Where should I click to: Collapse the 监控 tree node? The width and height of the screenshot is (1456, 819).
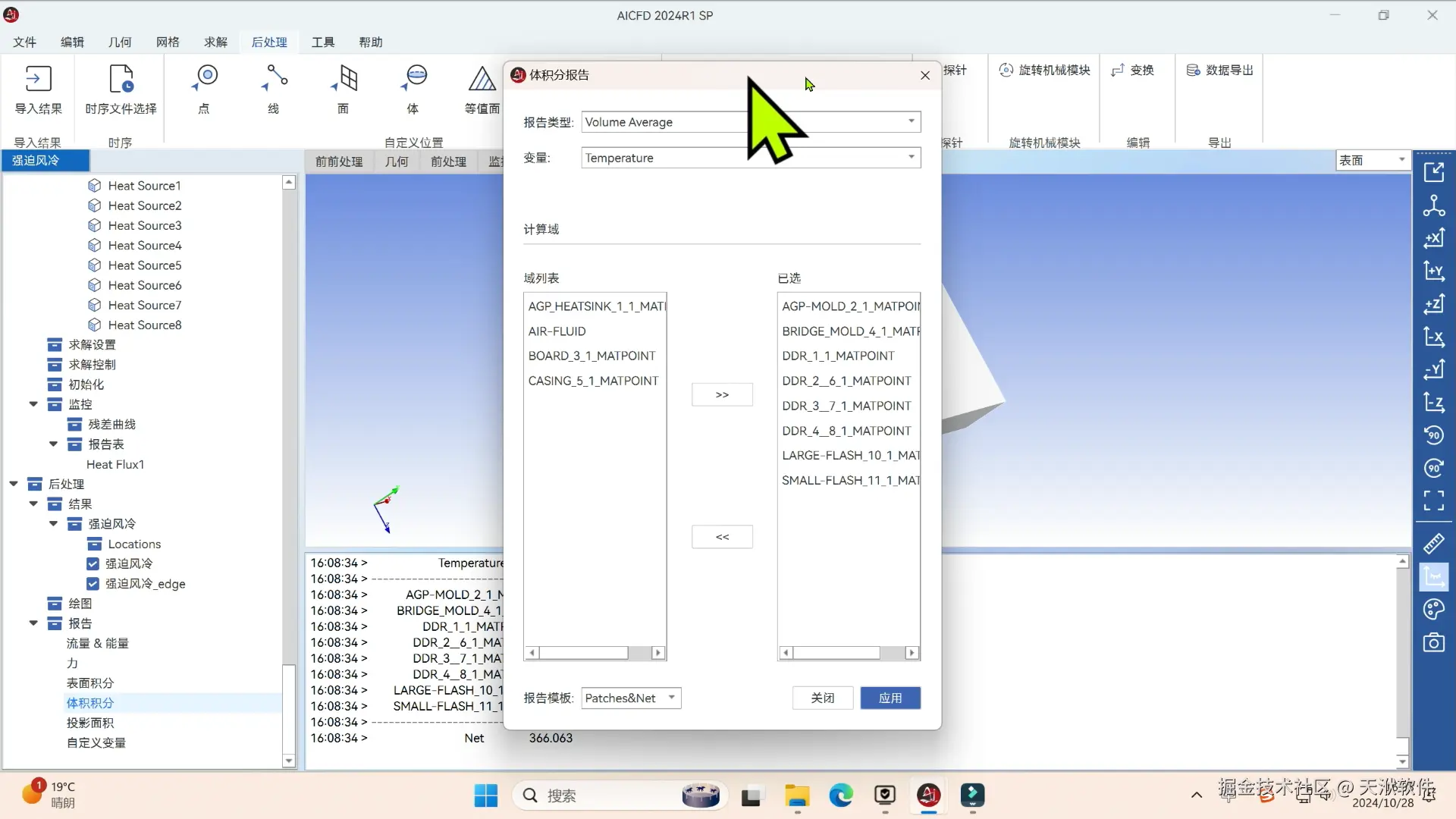click(x=33, y=404)
